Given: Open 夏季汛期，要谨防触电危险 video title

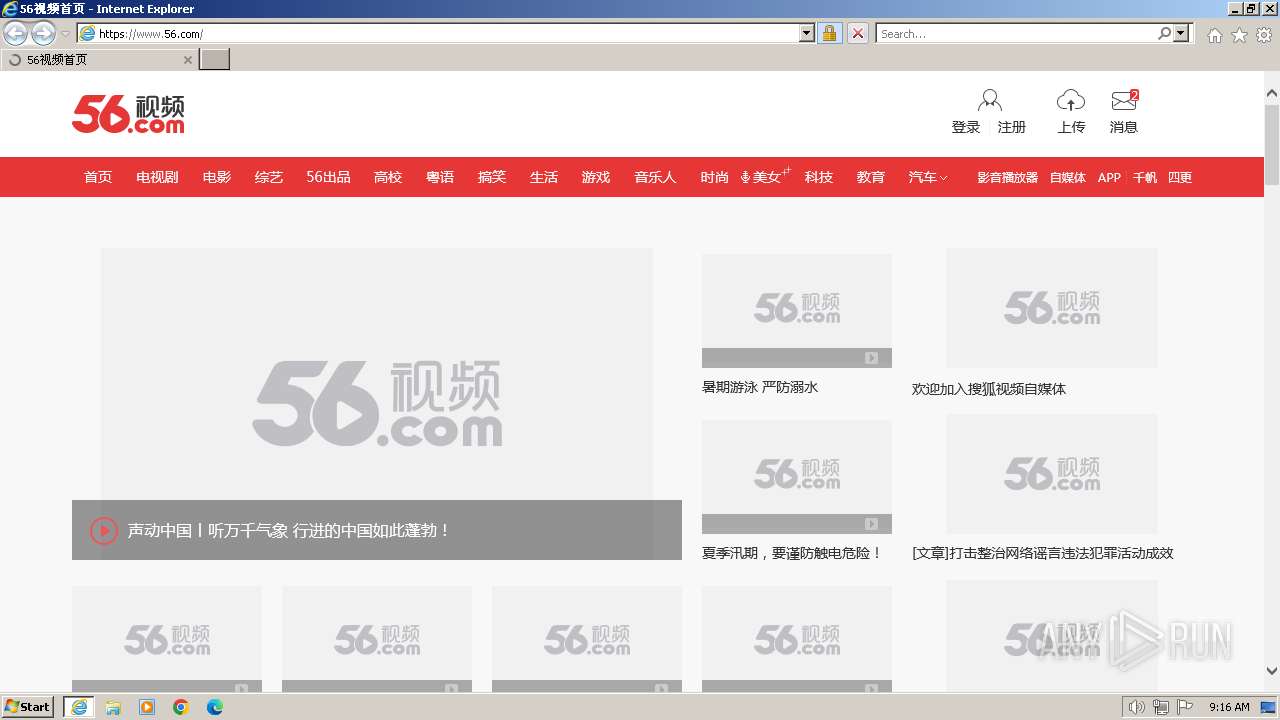Looking at the screenshot, I should [792, 553].
